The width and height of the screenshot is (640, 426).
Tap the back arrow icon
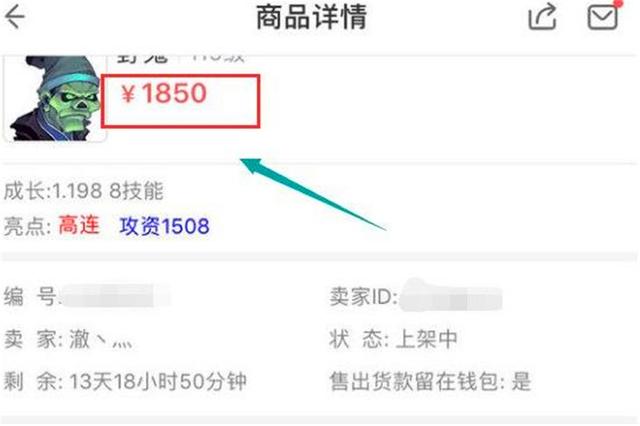[15, 17]
